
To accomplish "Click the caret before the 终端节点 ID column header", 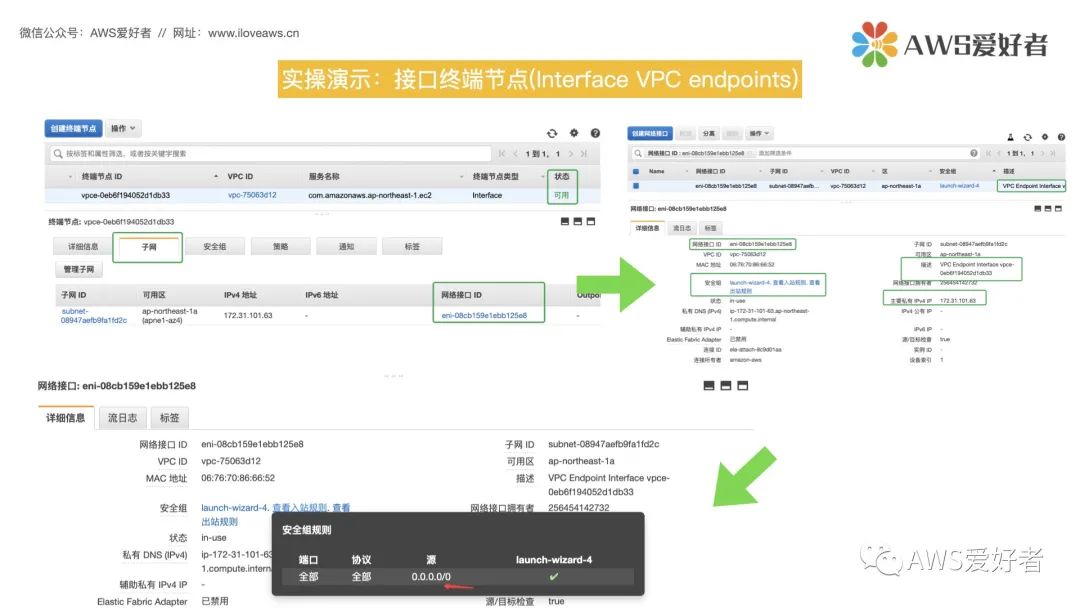I will coord(70,177).
